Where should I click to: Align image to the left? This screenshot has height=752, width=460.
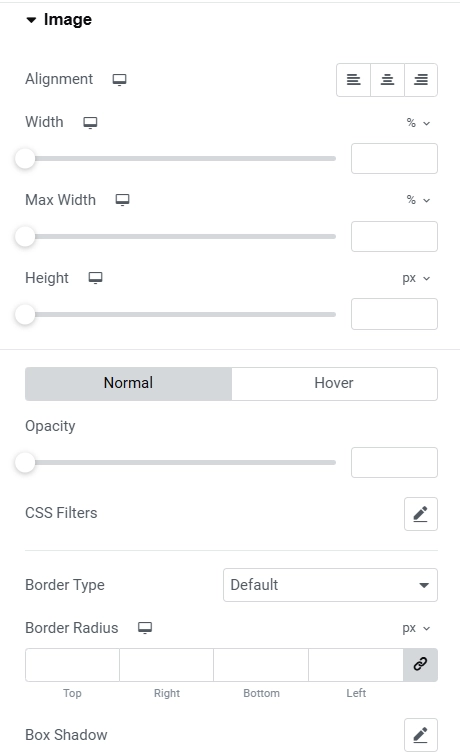pos(354,80)
